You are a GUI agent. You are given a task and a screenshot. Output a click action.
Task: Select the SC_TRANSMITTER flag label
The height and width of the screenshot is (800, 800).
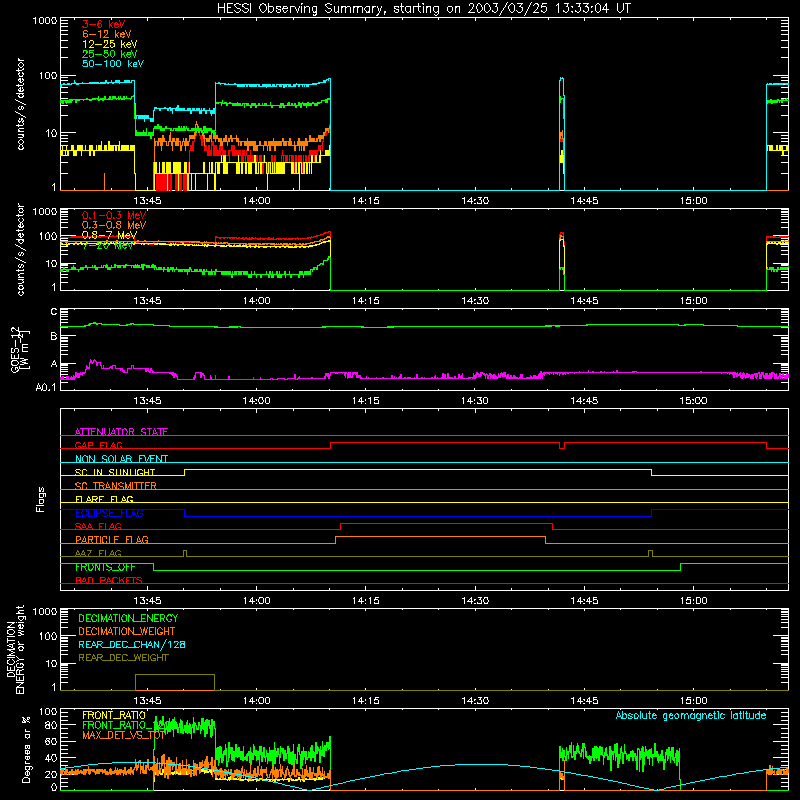116,486
